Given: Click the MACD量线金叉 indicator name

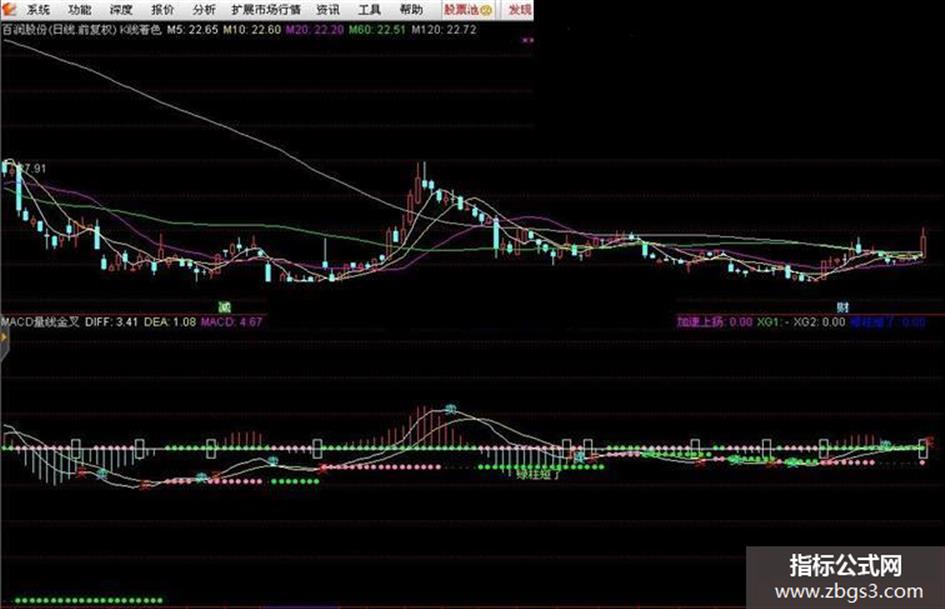Looking at the screenshot, I should pyautogui.click(x=40, y=322).
